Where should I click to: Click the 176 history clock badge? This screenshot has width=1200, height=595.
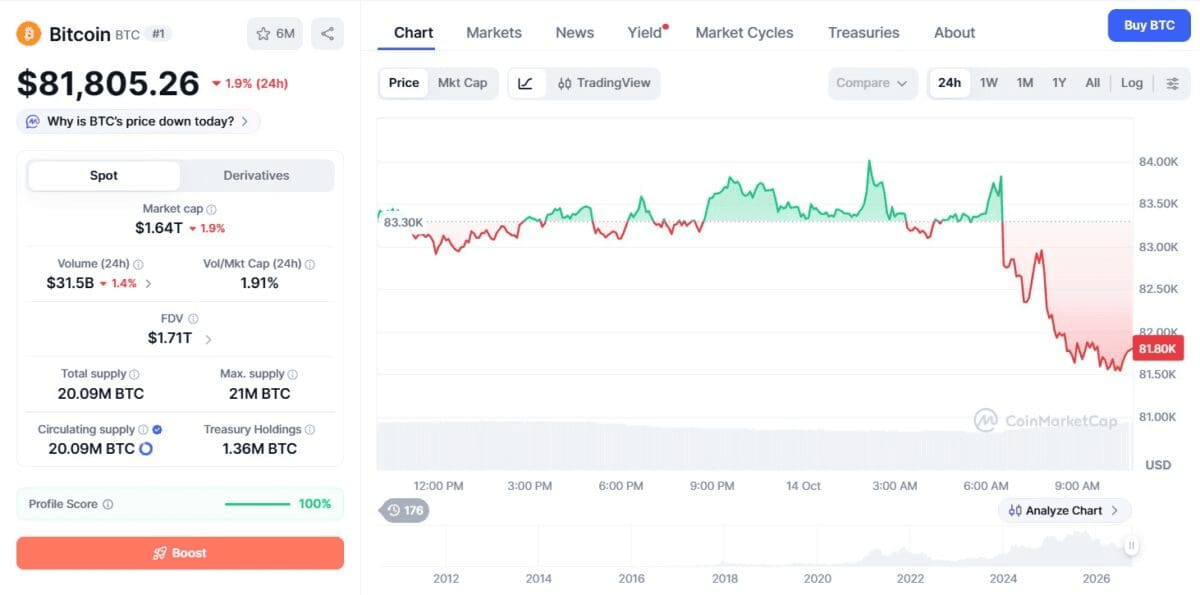405,511
